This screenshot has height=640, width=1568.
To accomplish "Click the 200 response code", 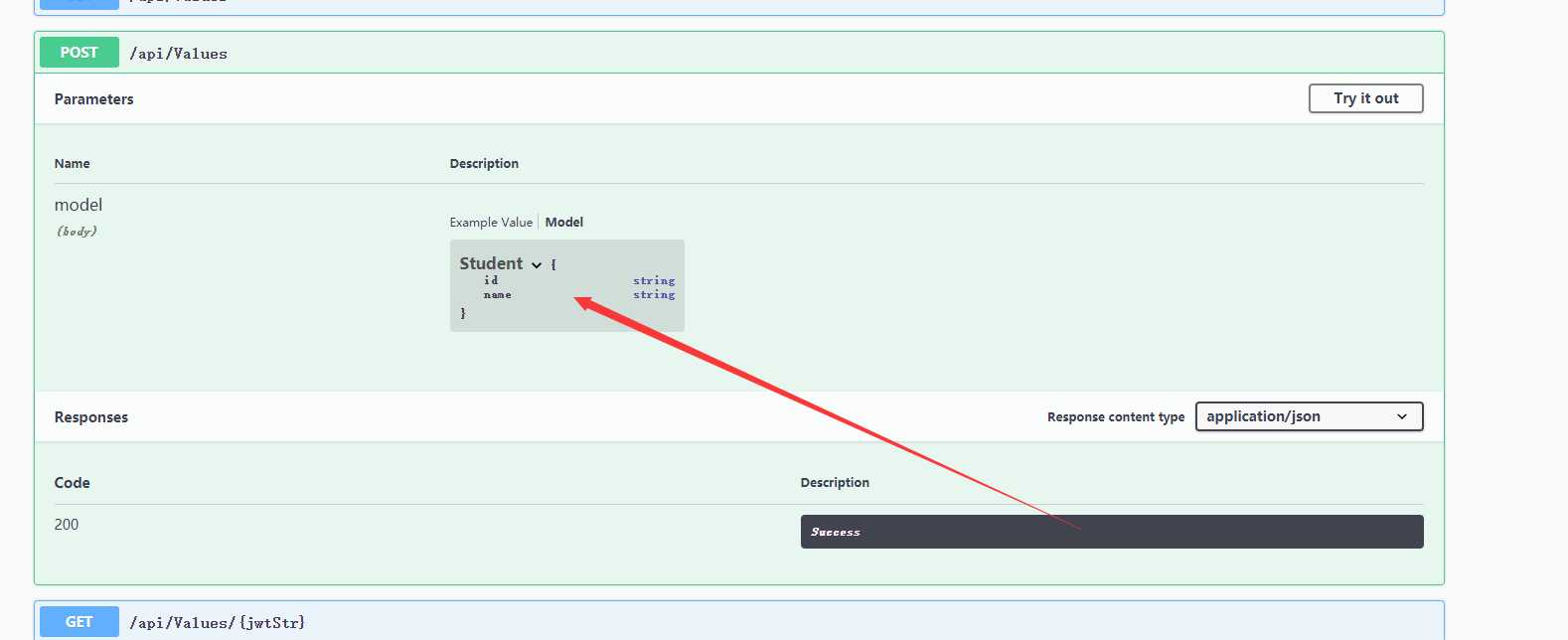I will [67, 525].
